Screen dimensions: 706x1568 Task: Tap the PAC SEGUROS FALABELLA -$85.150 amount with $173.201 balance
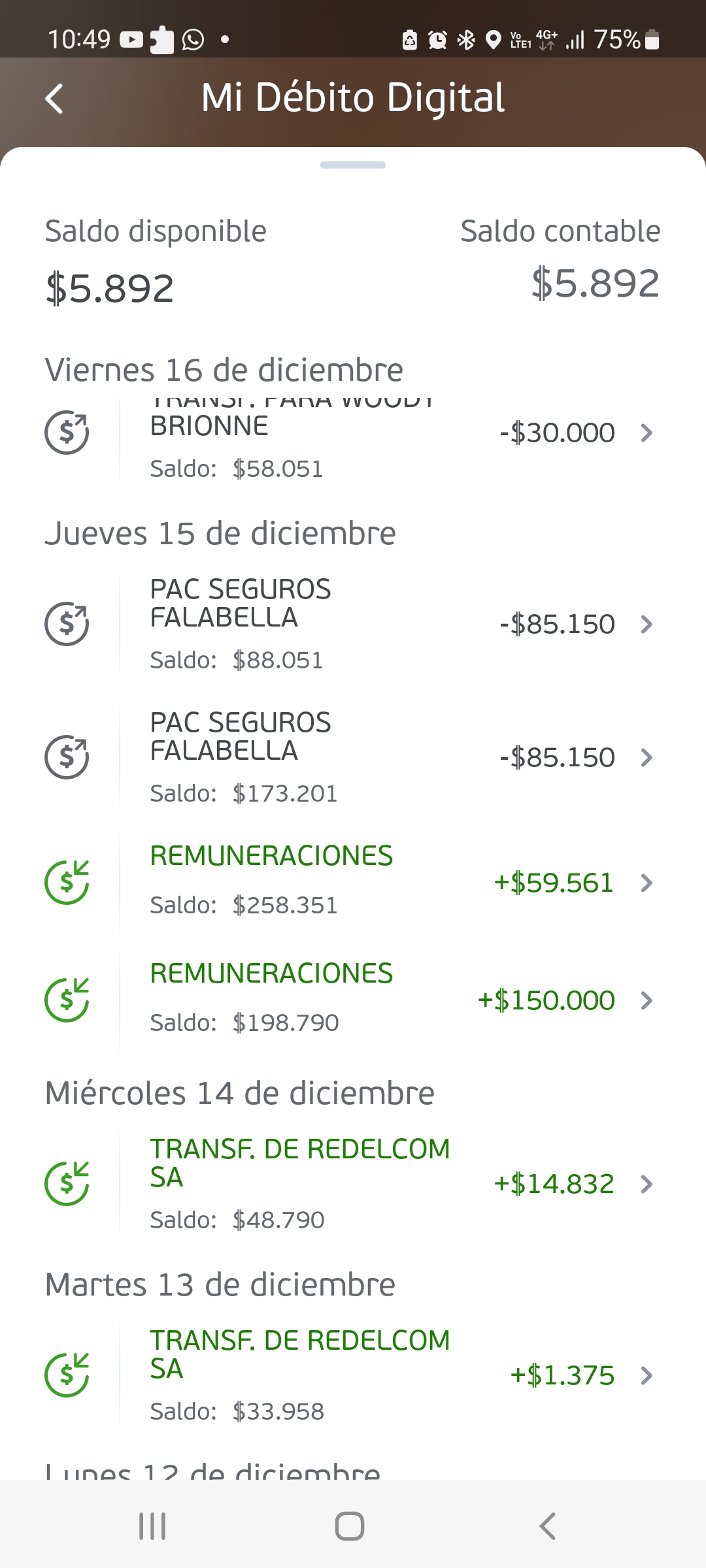click(x=557, y=758)
